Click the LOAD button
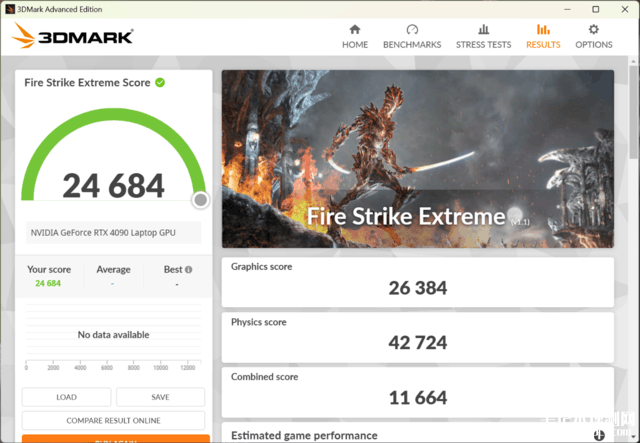 [x=66, y=397]
